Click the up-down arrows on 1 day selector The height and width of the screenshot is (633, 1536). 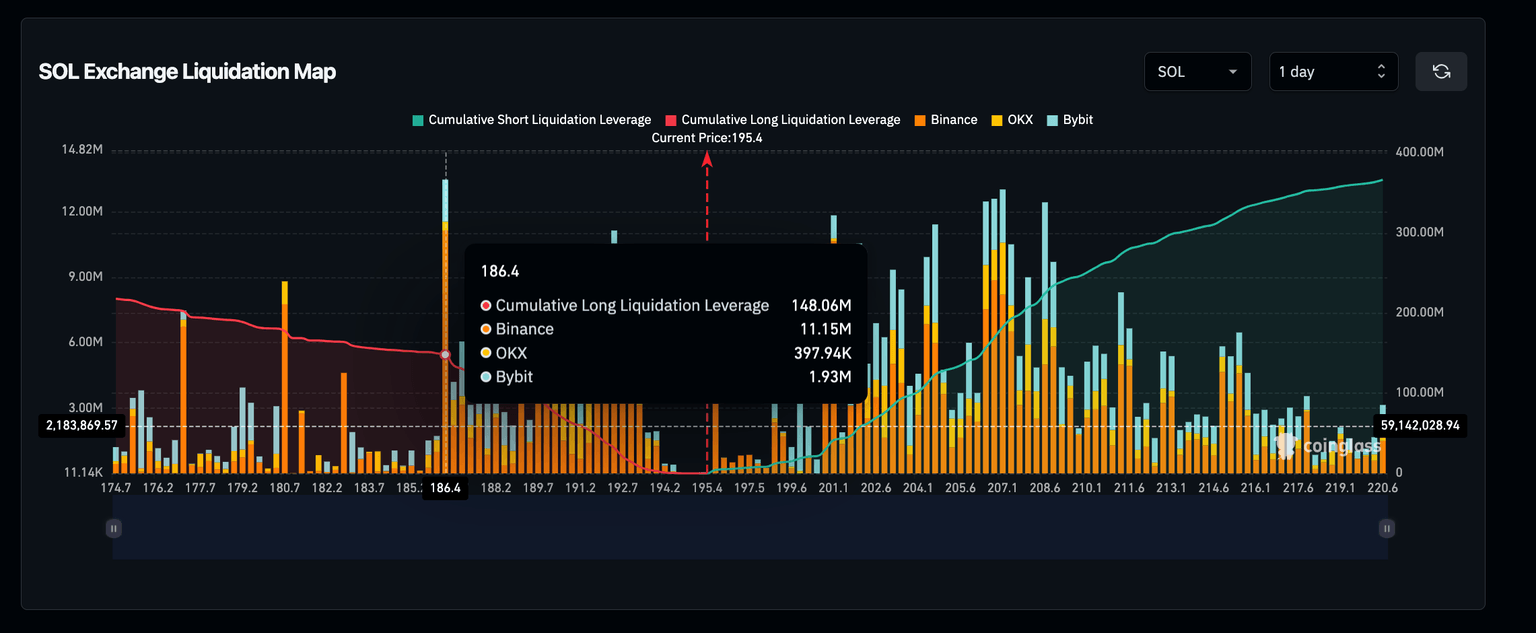tap(1381, 72)
